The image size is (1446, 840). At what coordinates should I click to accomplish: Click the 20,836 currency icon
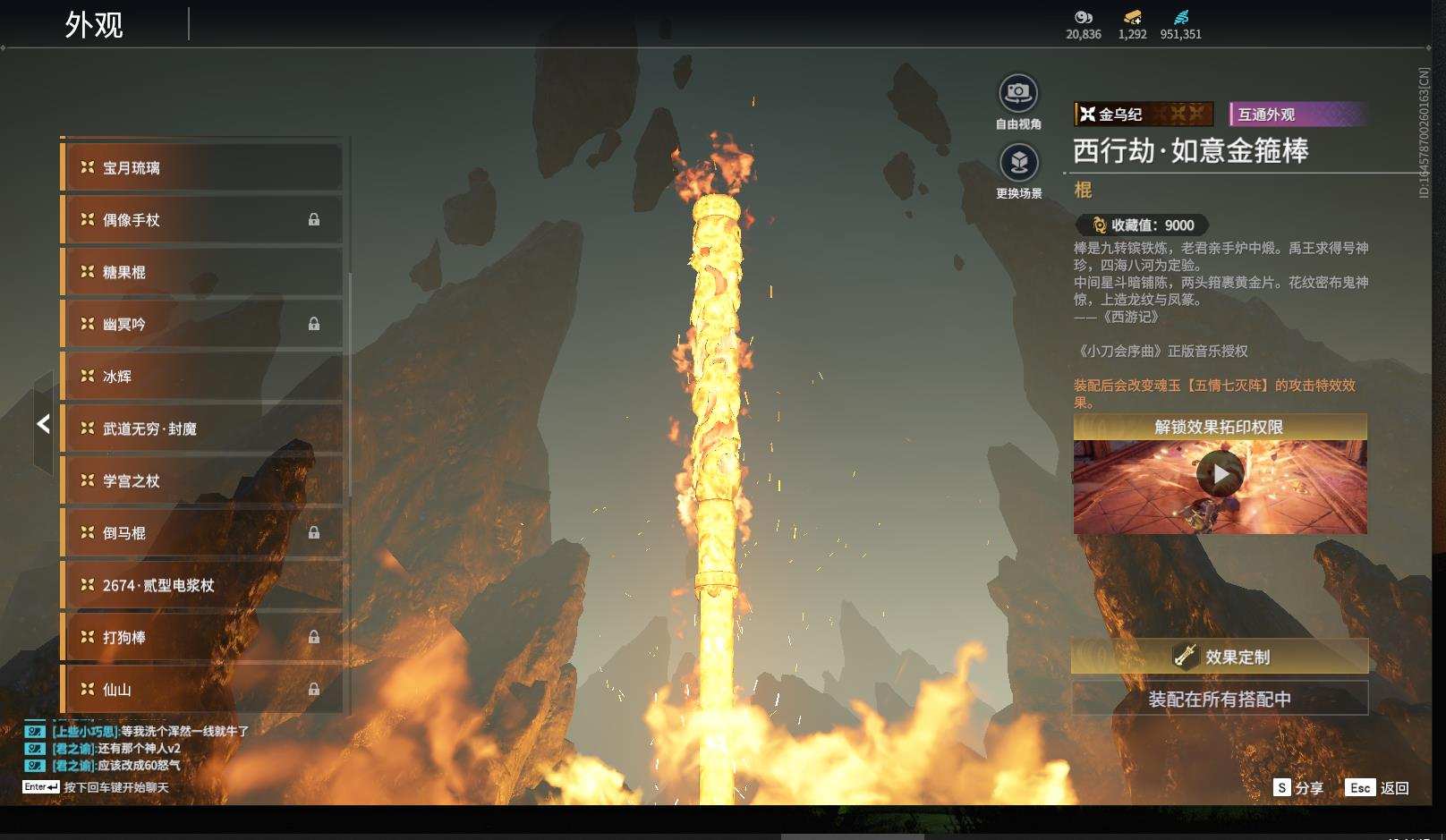[1084, 17]
